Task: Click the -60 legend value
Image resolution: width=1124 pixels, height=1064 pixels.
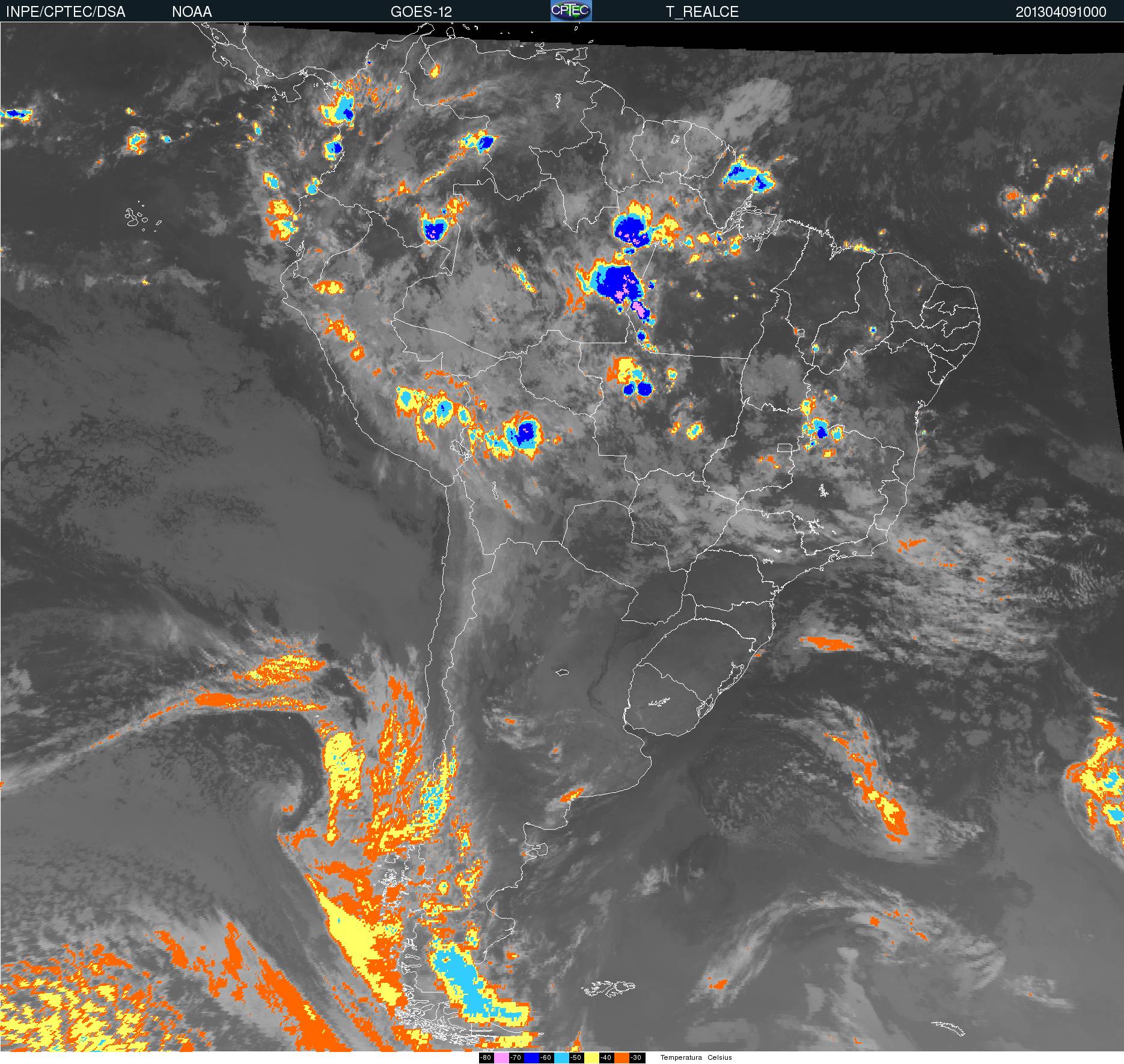Action: click(x=546, y=1057)
